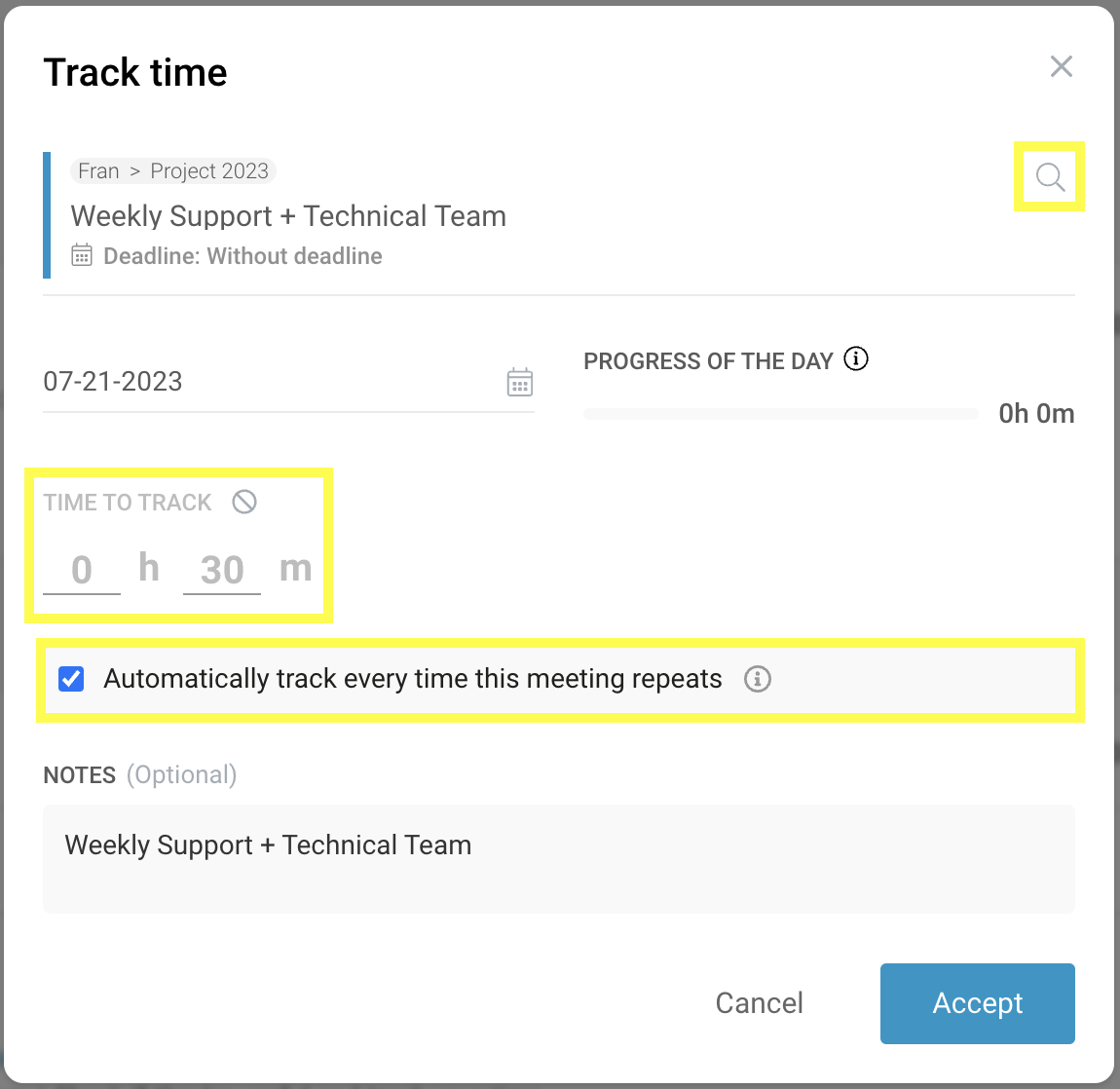The height and width of the screenshot is (1089, 1120).
Task: Click the Automatically track meeting label text
Action: pyautogui.click(x=413, y=679)
